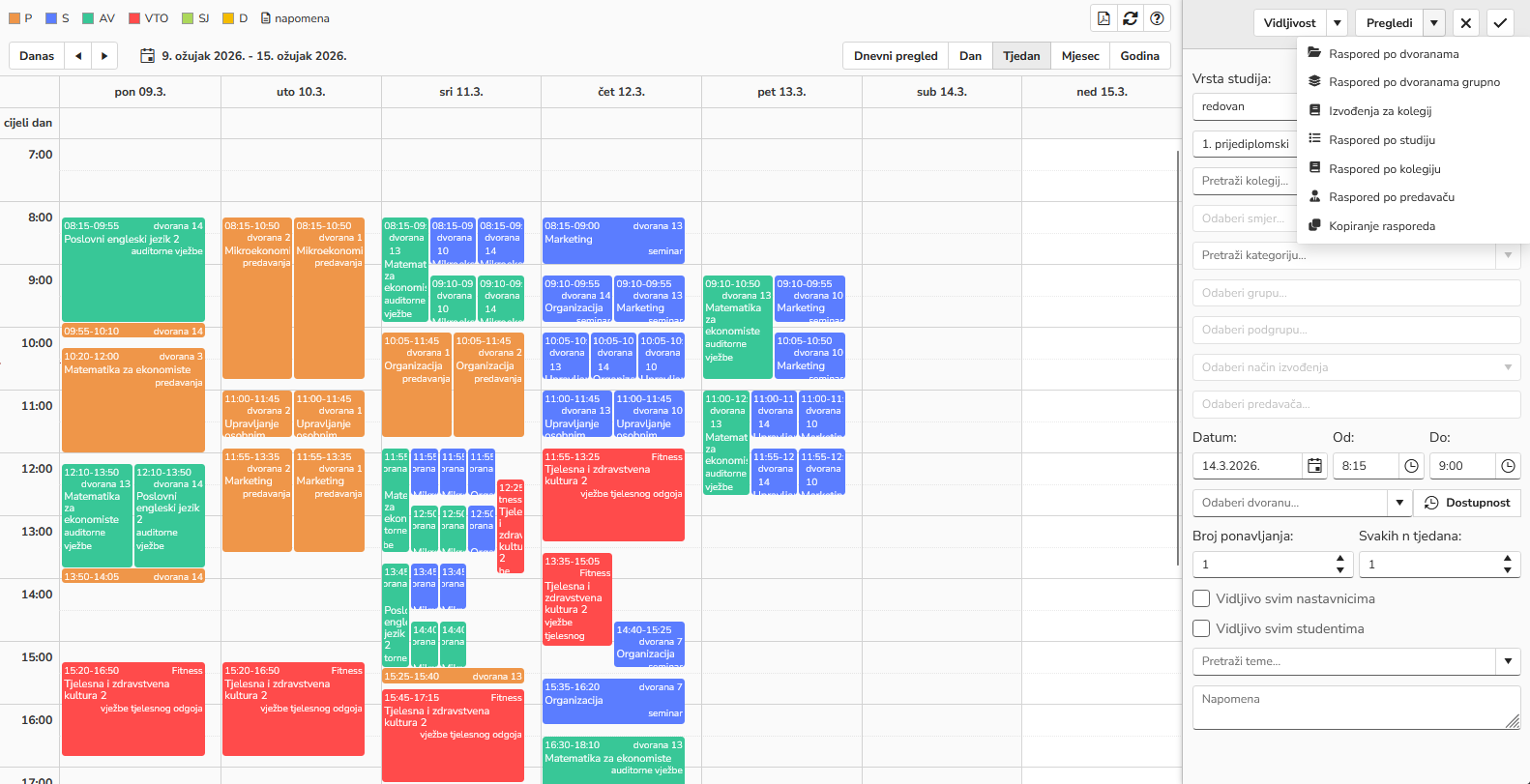Click the PDF export icon

(x=1103, y=18)
